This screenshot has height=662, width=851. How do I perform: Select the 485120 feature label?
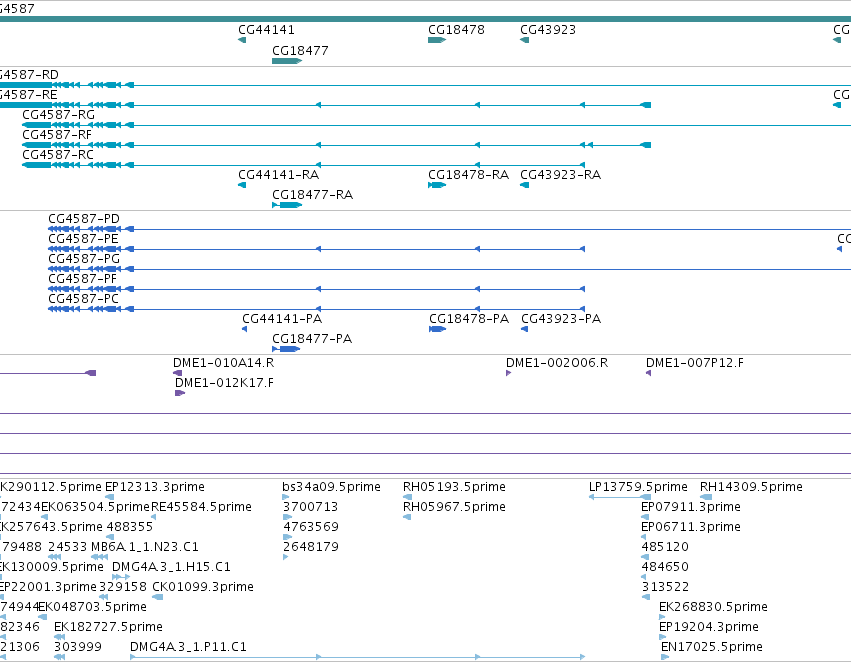click(x=665, y=546)
